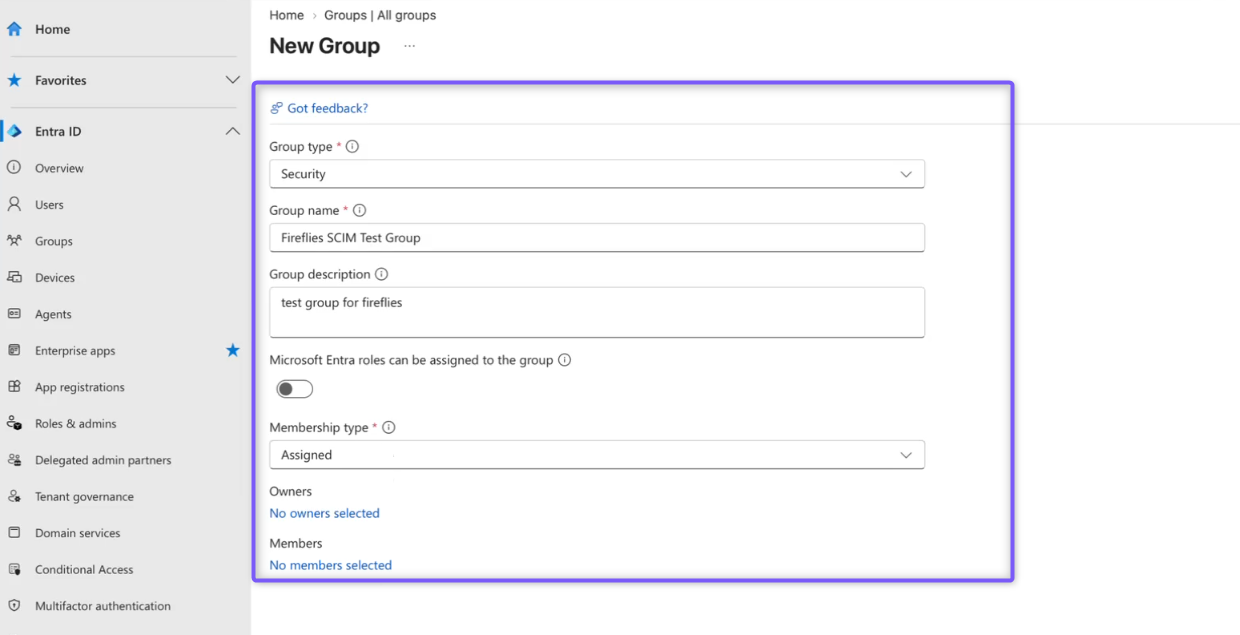Click the info icon next to Group type
The width and height of the screenshot is (1240, 635).
[x=352, y=146]
